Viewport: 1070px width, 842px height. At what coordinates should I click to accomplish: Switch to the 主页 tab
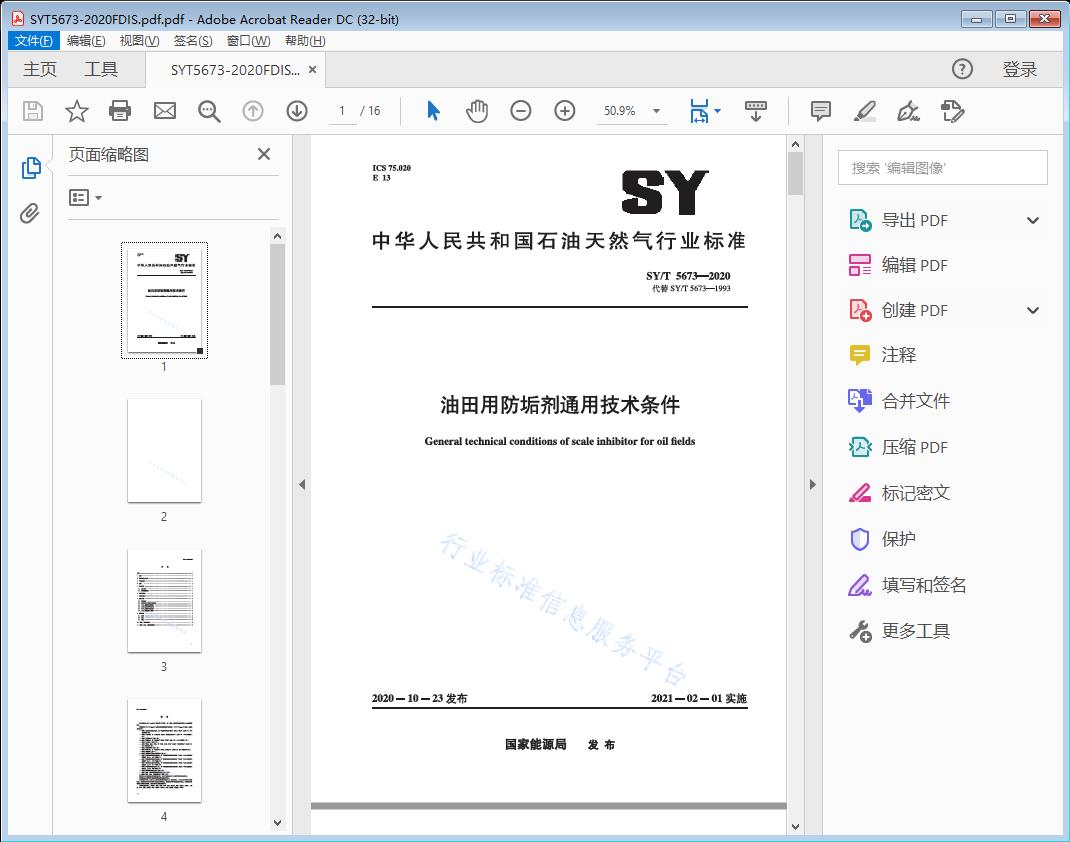click(x=39, y=69)
